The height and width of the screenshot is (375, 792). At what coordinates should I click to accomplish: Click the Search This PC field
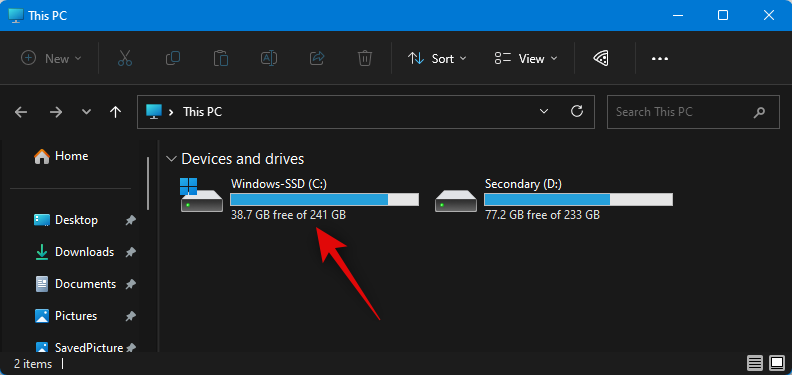694,112
